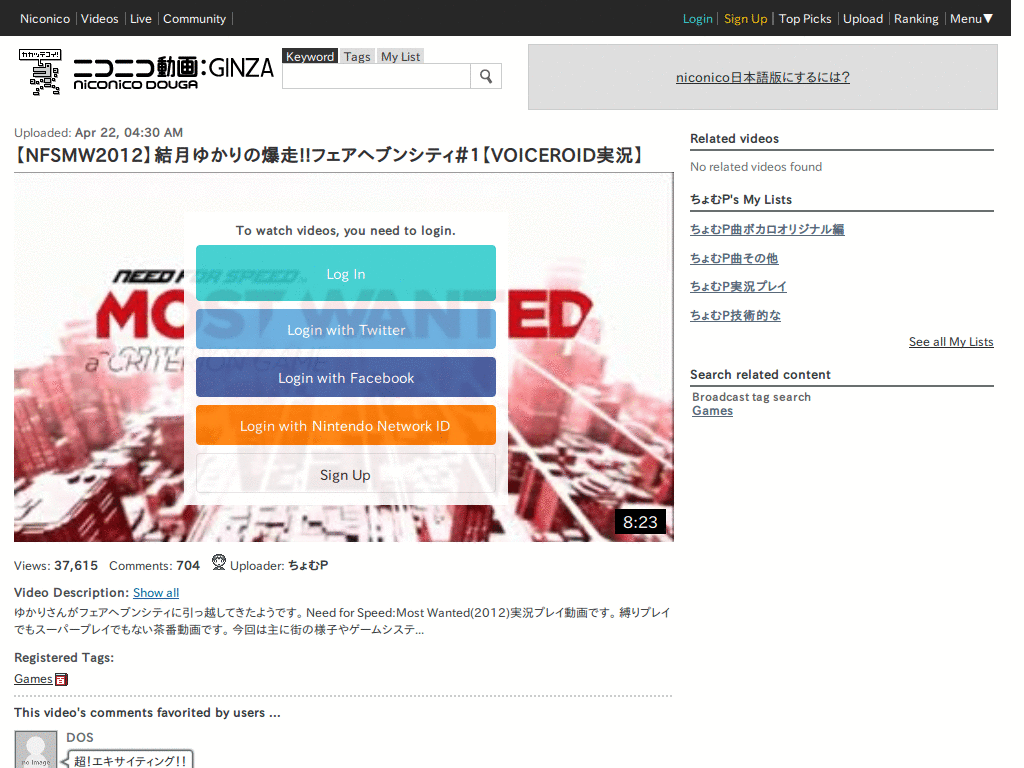The width and height of the screenshot is (1024, 768).
Task: Click Games under Broadcast tag search
Action: pos(712,411)
